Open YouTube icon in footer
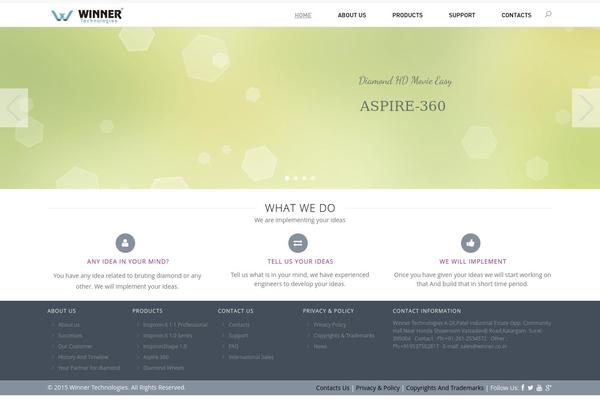 539,388
